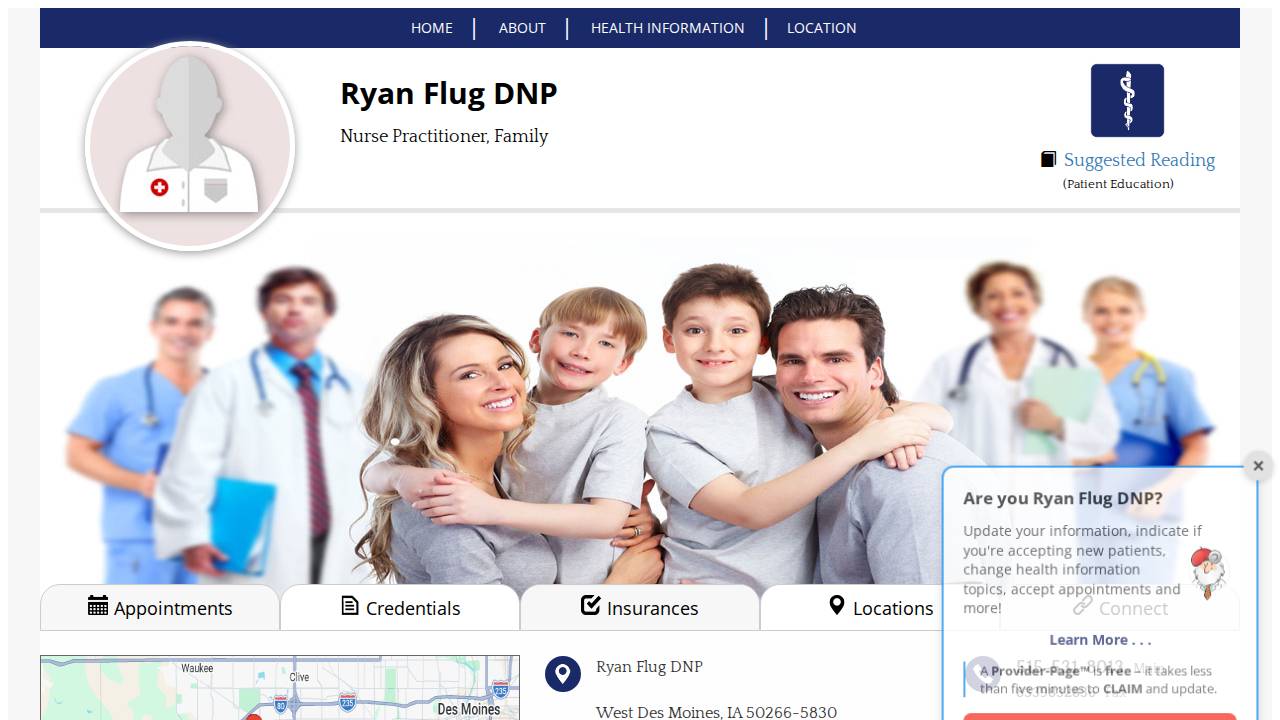Viewport: 1280px width, 720px height.
Task: Click the book icon beside Suggested Reading
Action: point(1048,158)
